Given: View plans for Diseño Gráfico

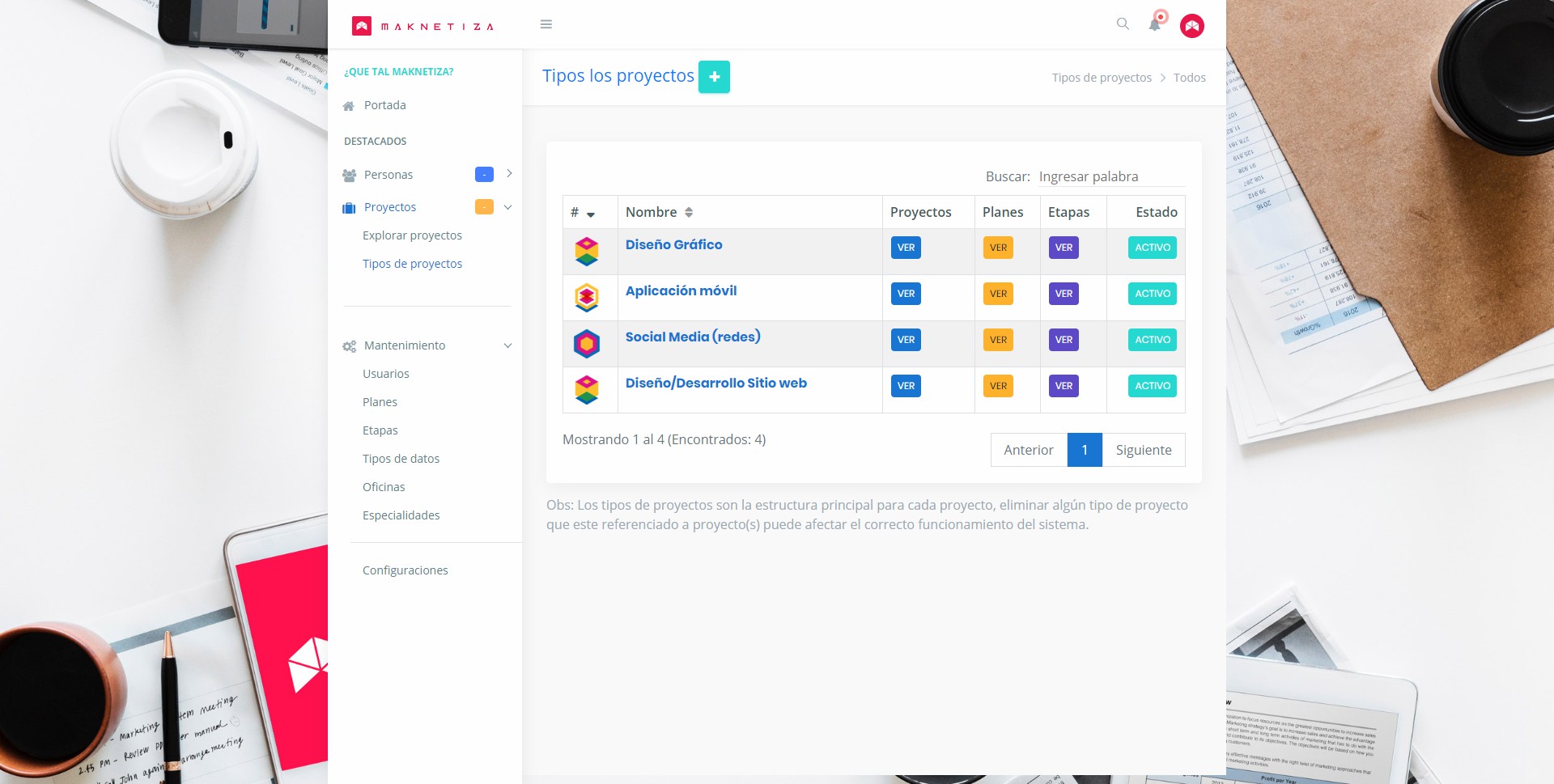Looking at the screenshot, I should [x=998, y=248].
